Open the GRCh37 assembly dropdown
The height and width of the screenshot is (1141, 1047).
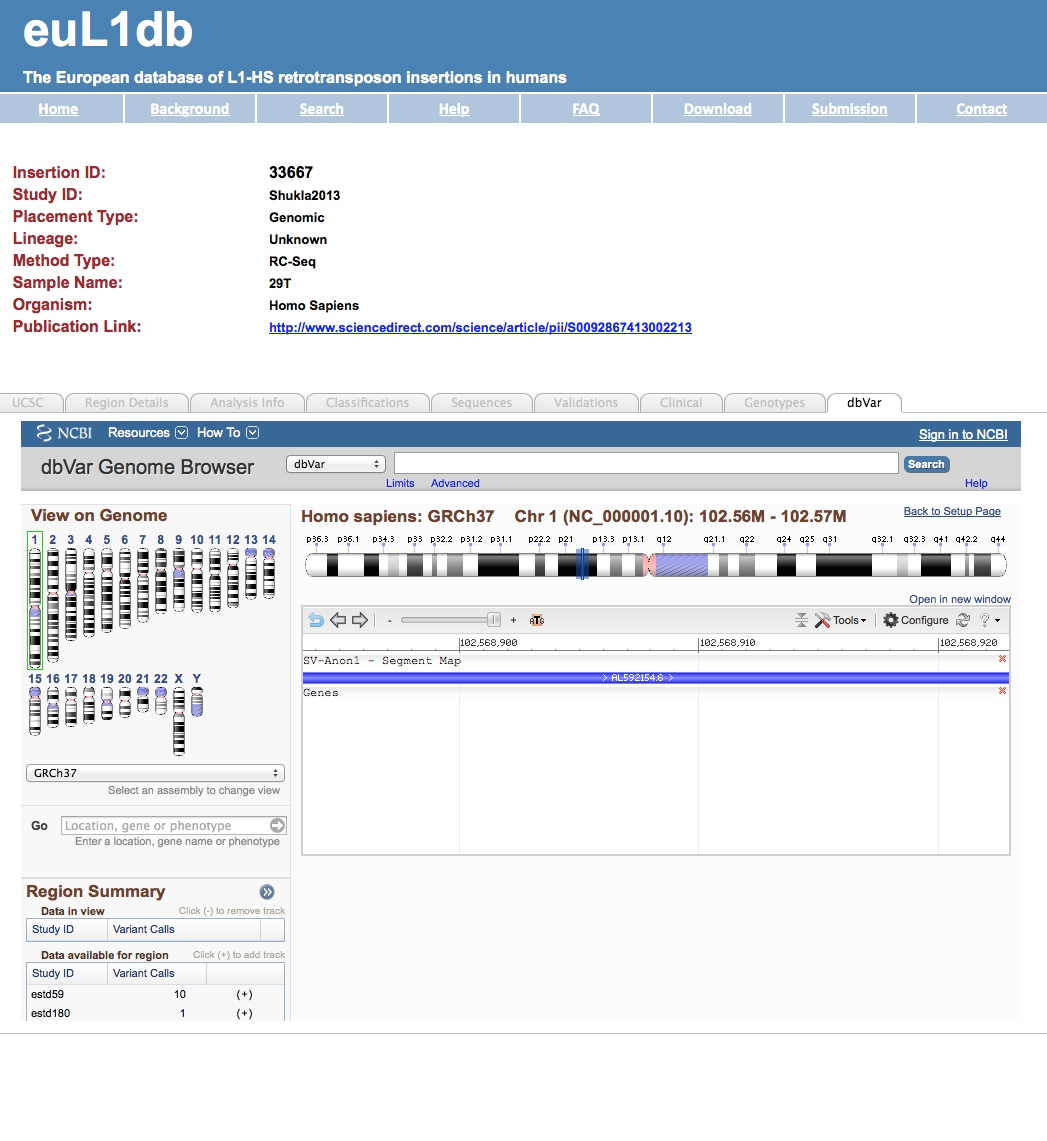click(155, 773)
